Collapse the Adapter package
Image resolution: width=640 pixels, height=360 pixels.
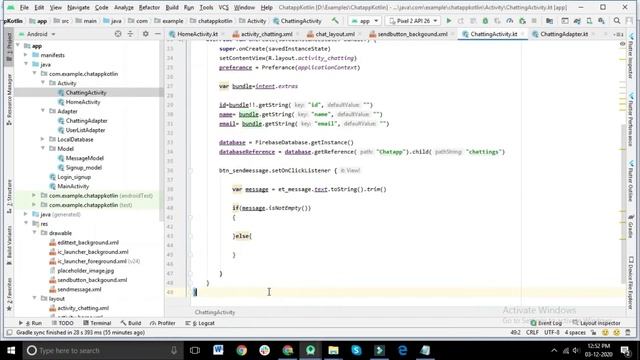(43, 111)
